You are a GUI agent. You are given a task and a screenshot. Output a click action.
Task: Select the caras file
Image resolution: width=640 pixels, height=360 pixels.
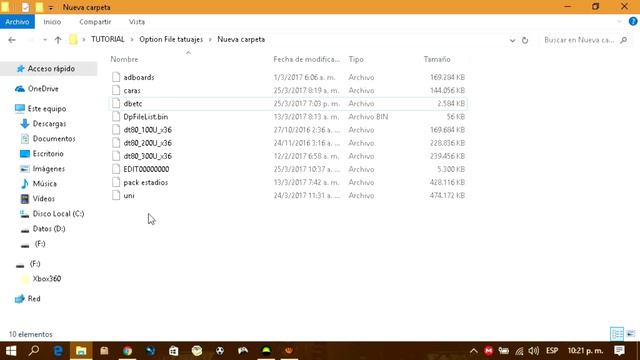tap(288, 90)
